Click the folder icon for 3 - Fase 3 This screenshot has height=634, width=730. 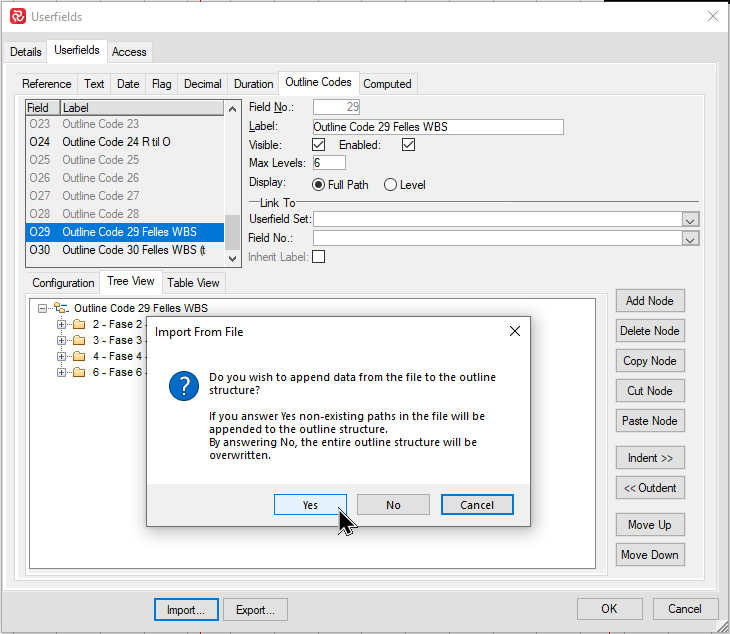79,341
